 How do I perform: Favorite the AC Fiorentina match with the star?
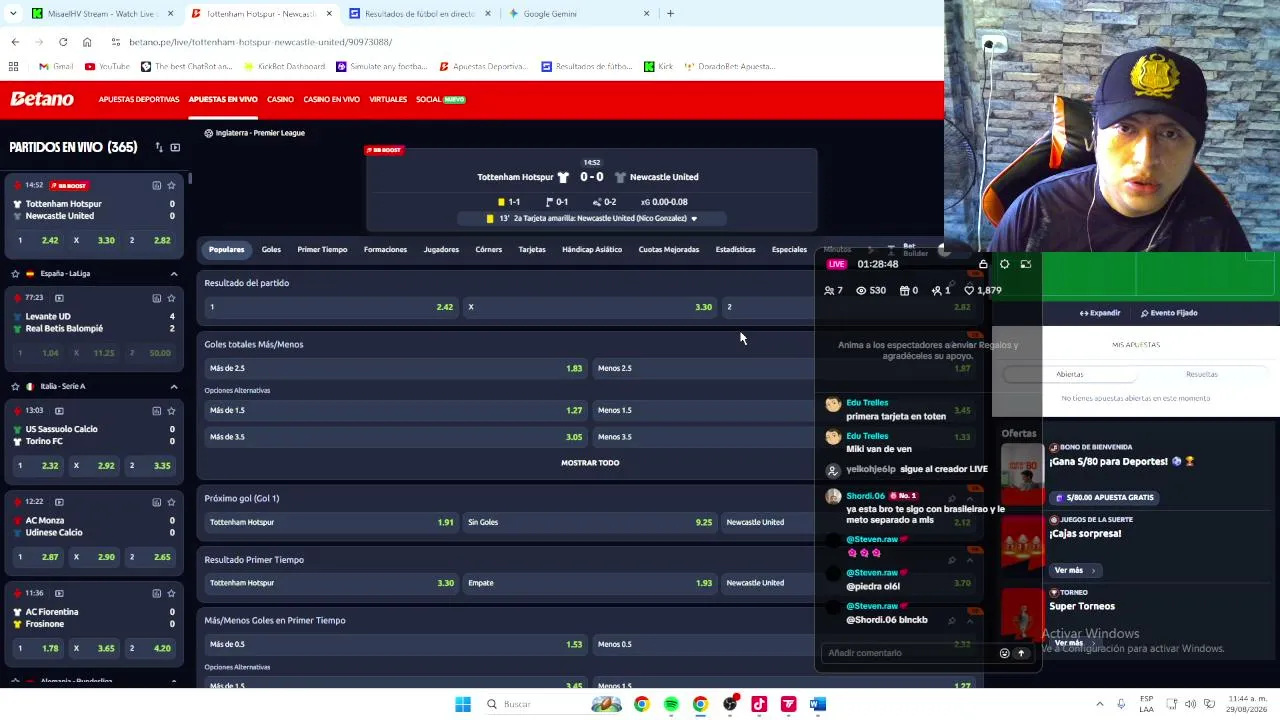171,594
